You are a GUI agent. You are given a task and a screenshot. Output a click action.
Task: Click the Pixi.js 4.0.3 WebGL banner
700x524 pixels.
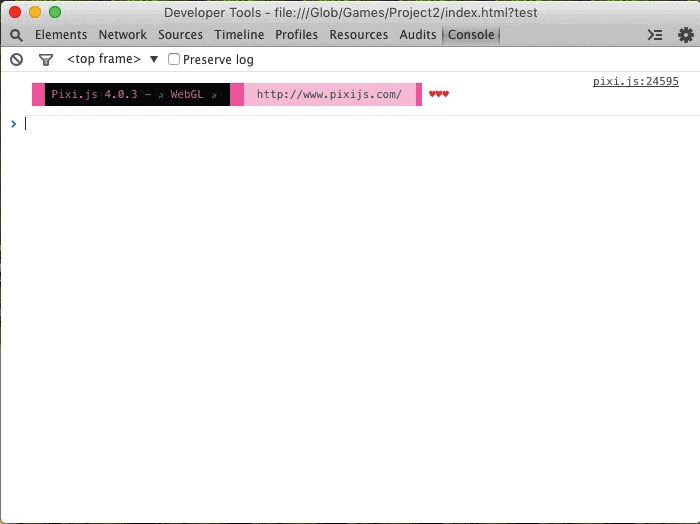pos(137,95)
